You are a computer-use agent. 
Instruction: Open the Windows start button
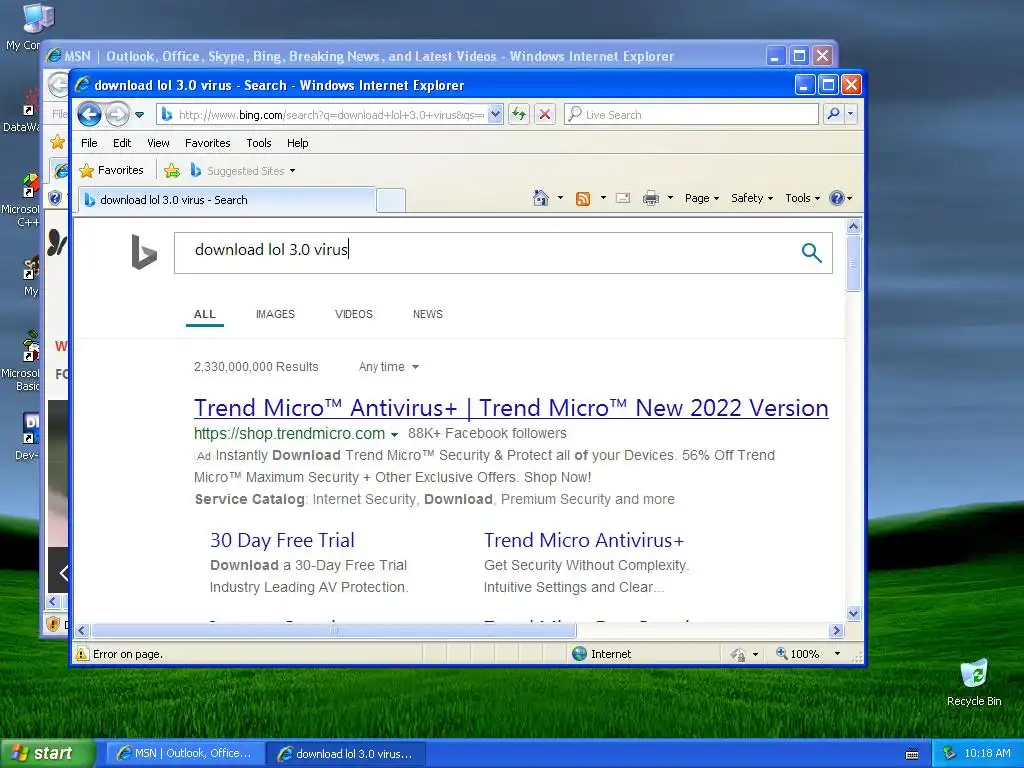point(48,754)
